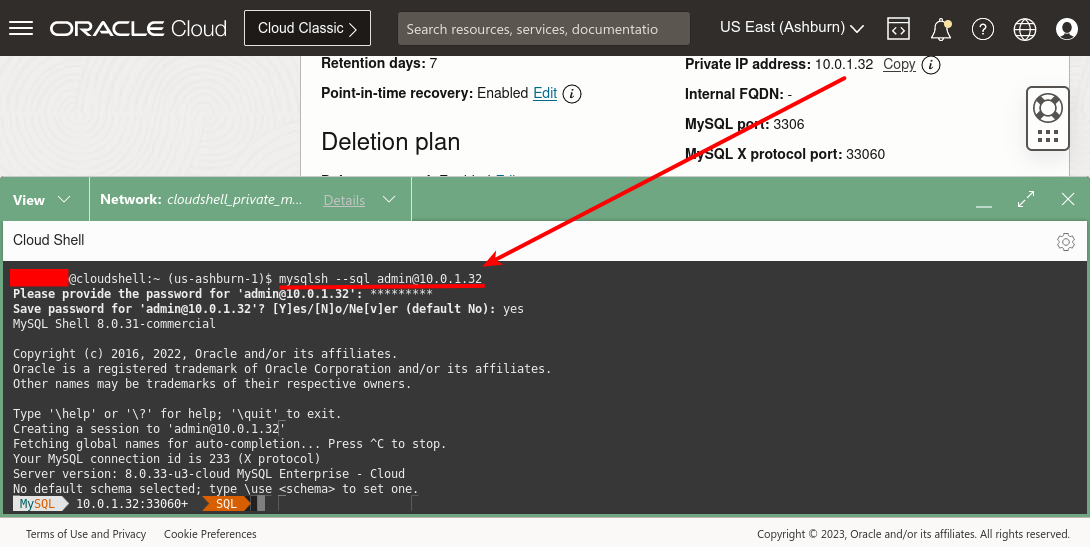Open Cookie Preferences link
The width and height of the screenshot is (1090, 547).
[210, 534]
